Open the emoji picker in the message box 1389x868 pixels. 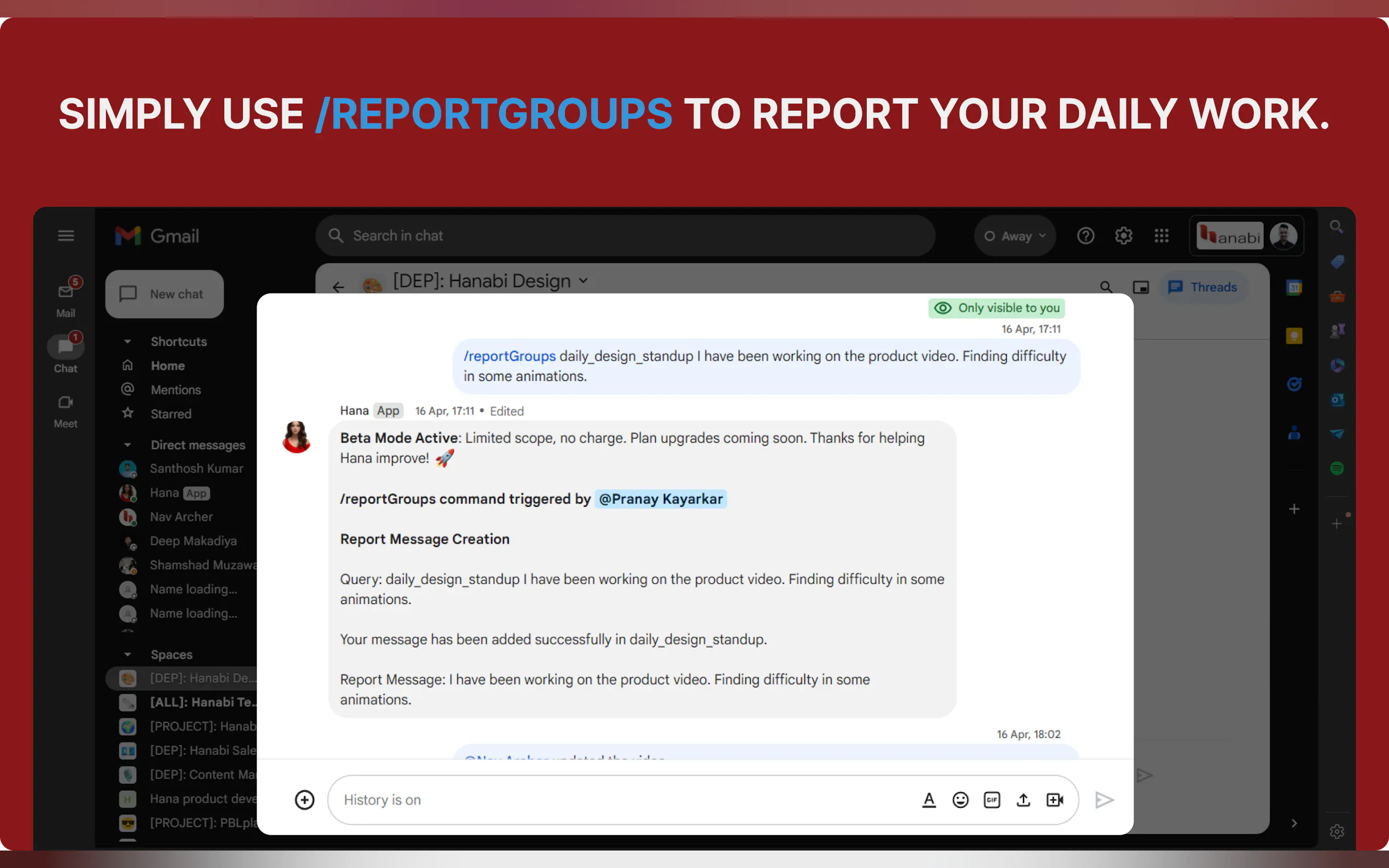click(x=960, y=800)
